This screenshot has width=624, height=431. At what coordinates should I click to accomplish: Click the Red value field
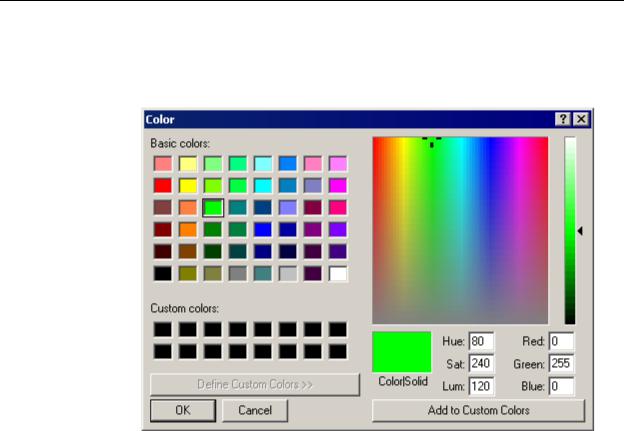[562, 341]
